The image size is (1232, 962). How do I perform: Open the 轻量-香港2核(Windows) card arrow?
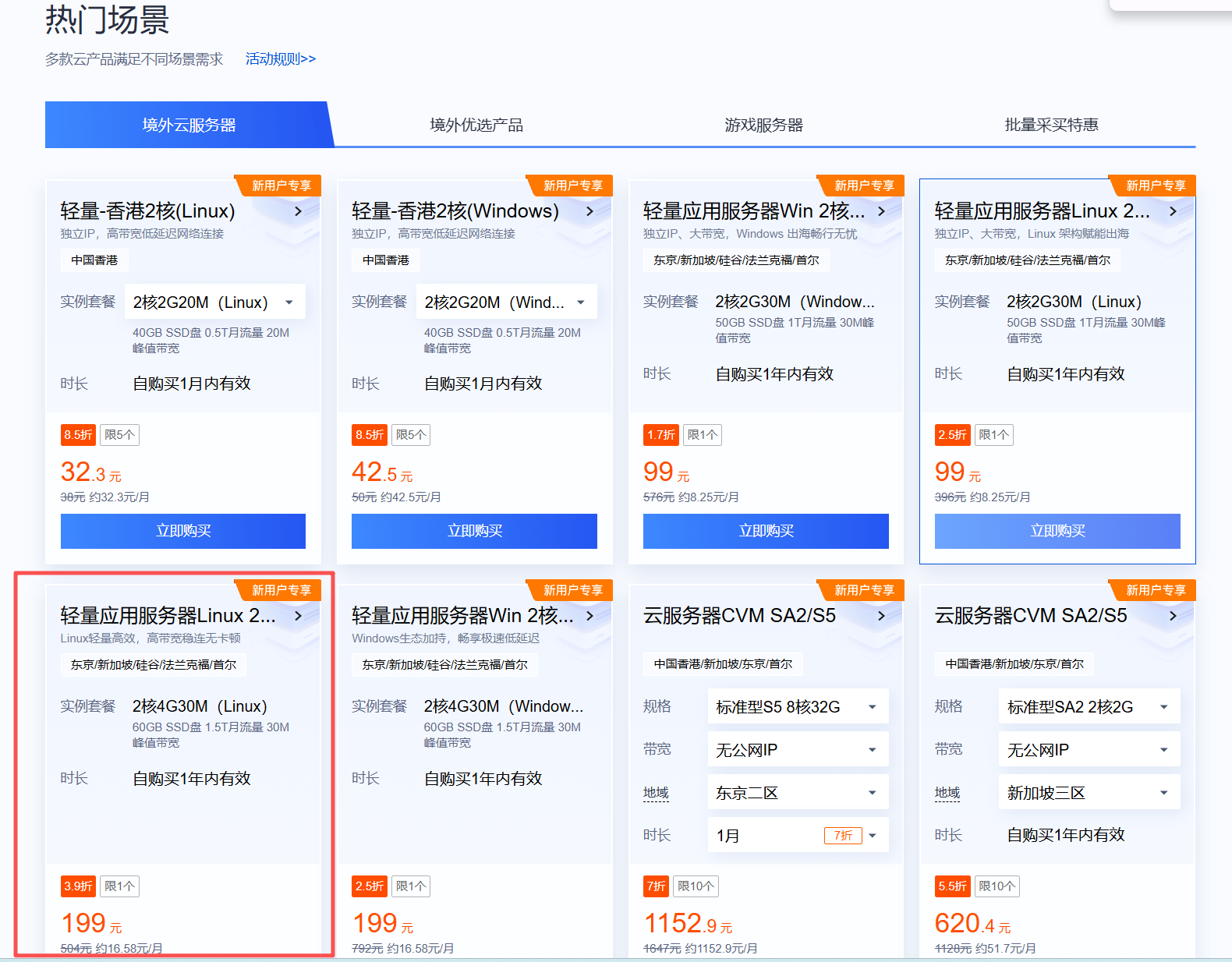[589, 211]
